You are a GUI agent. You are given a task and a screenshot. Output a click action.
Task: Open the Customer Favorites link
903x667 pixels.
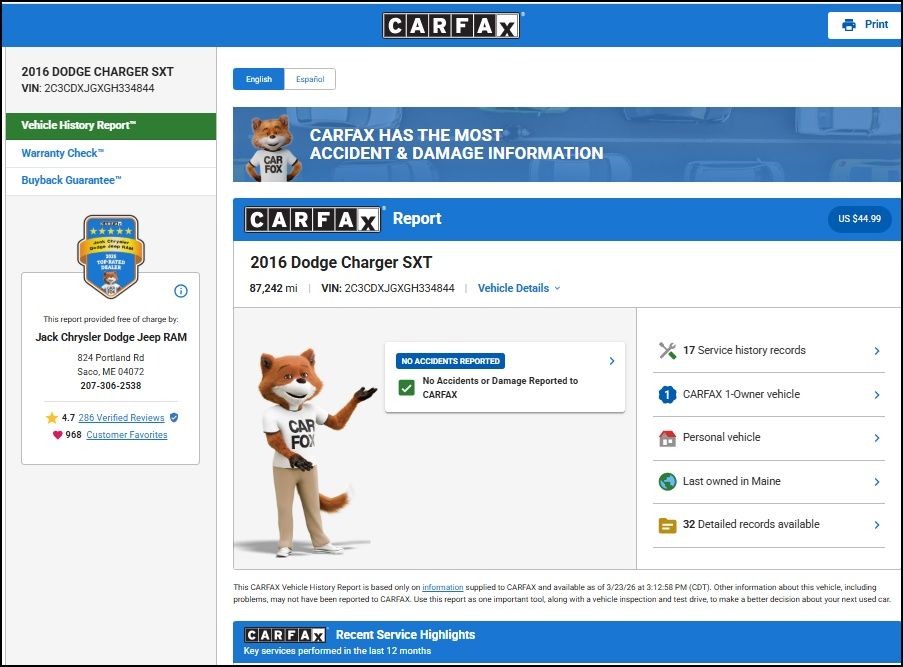coord(127,435)
